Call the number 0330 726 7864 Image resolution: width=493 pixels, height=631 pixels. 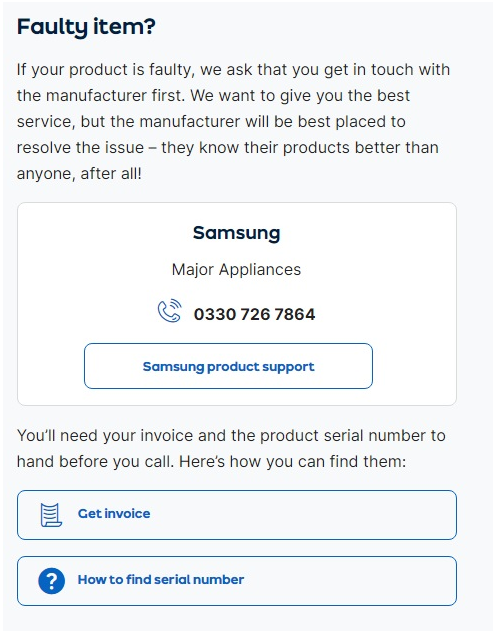254,314
